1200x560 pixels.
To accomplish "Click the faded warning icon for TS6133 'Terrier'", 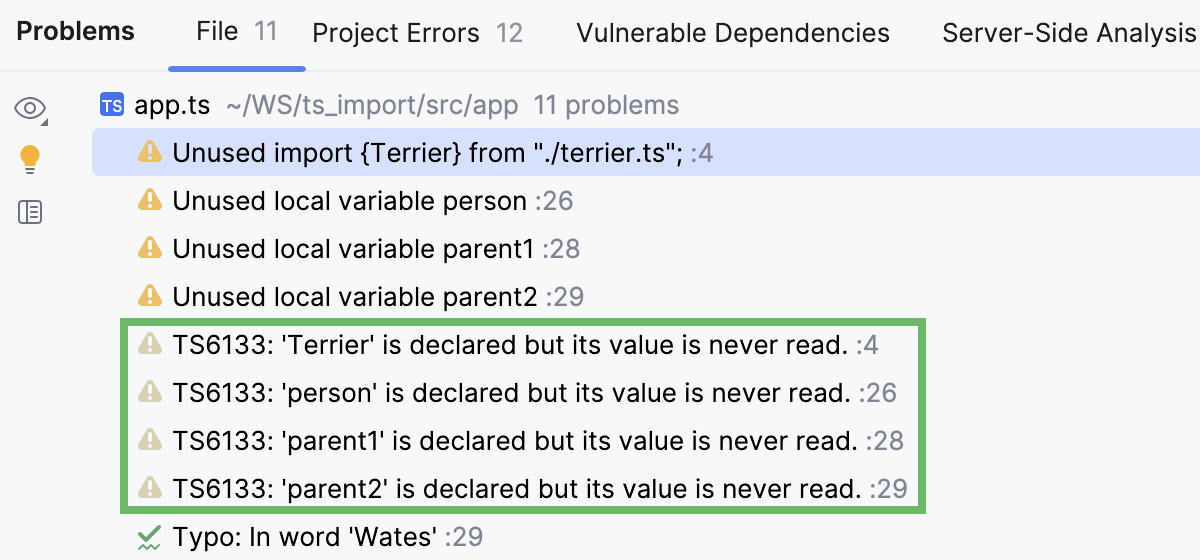I will 150,345.
